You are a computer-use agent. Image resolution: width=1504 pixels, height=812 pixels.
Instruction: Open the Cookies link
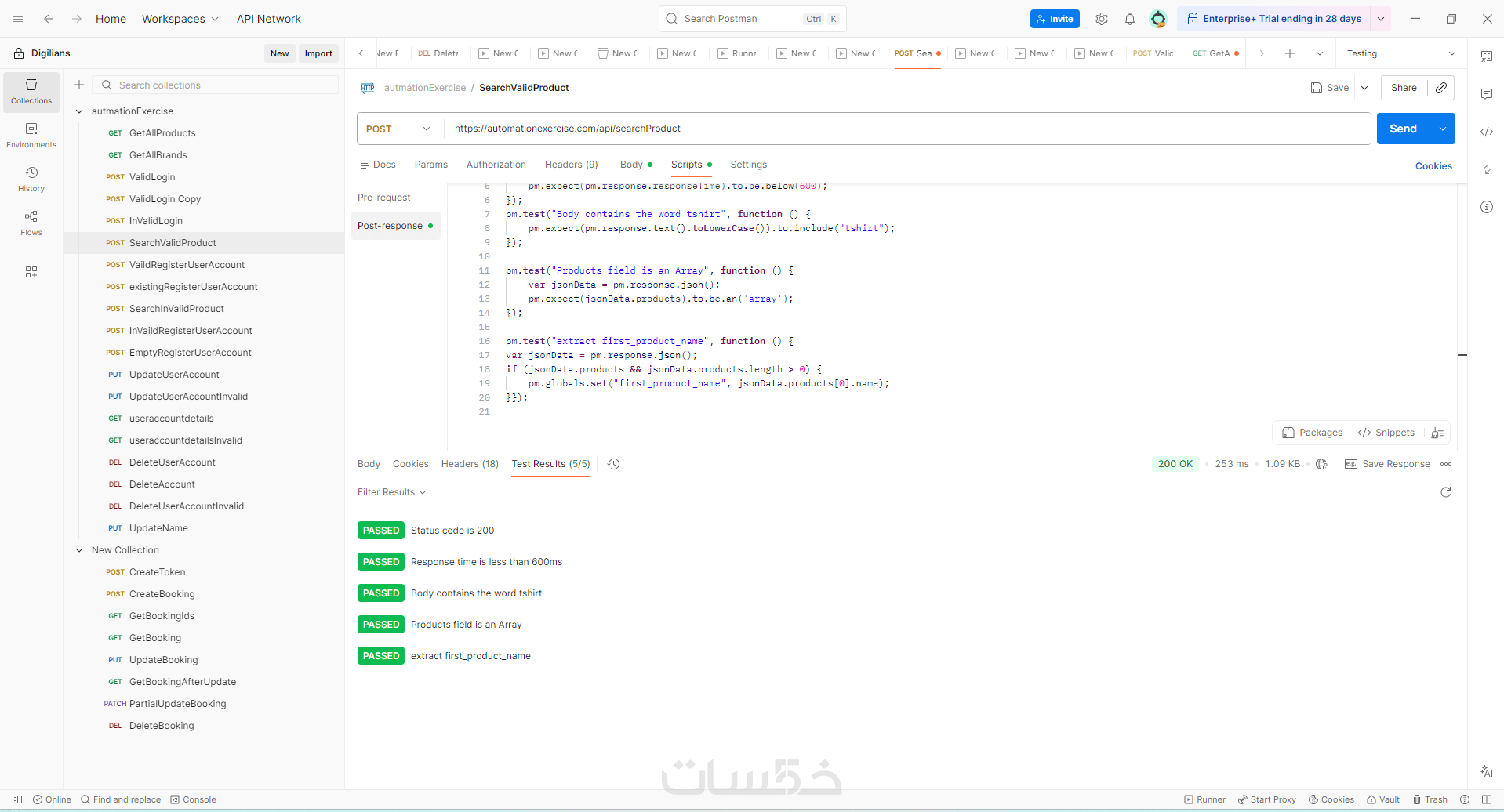[x=1433, y=166]
